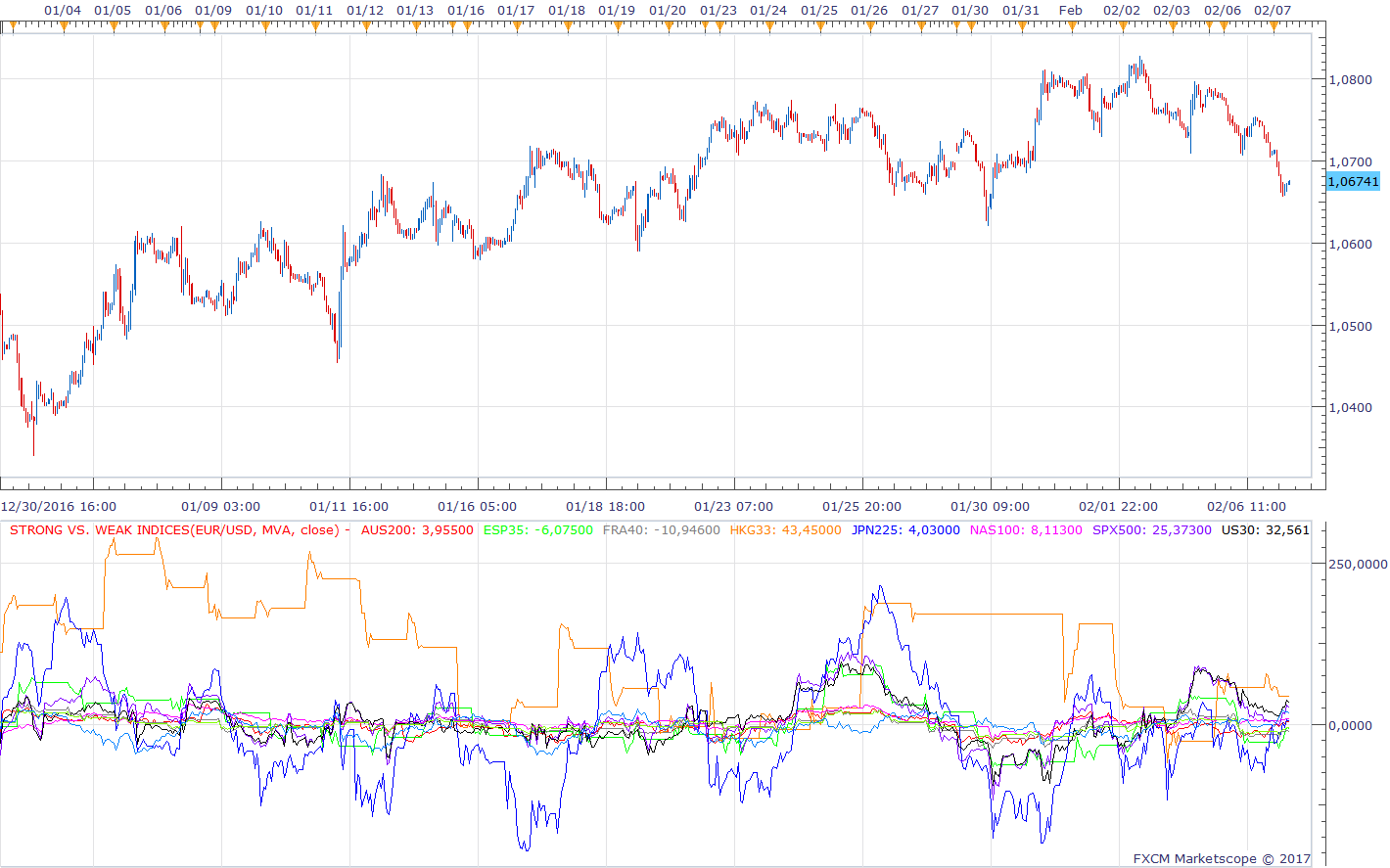Click the ESP35 legend value

click(538, 530)
